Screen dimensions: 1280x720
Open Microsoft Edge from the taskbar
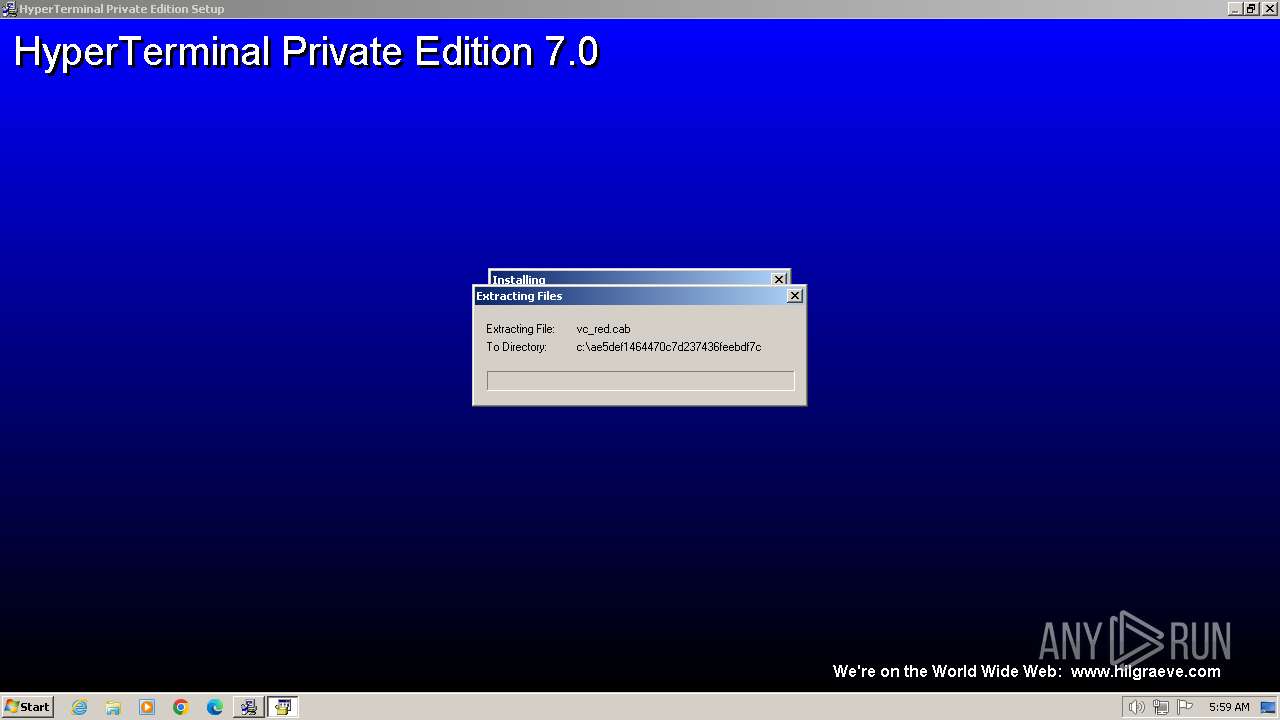[215, 707]
